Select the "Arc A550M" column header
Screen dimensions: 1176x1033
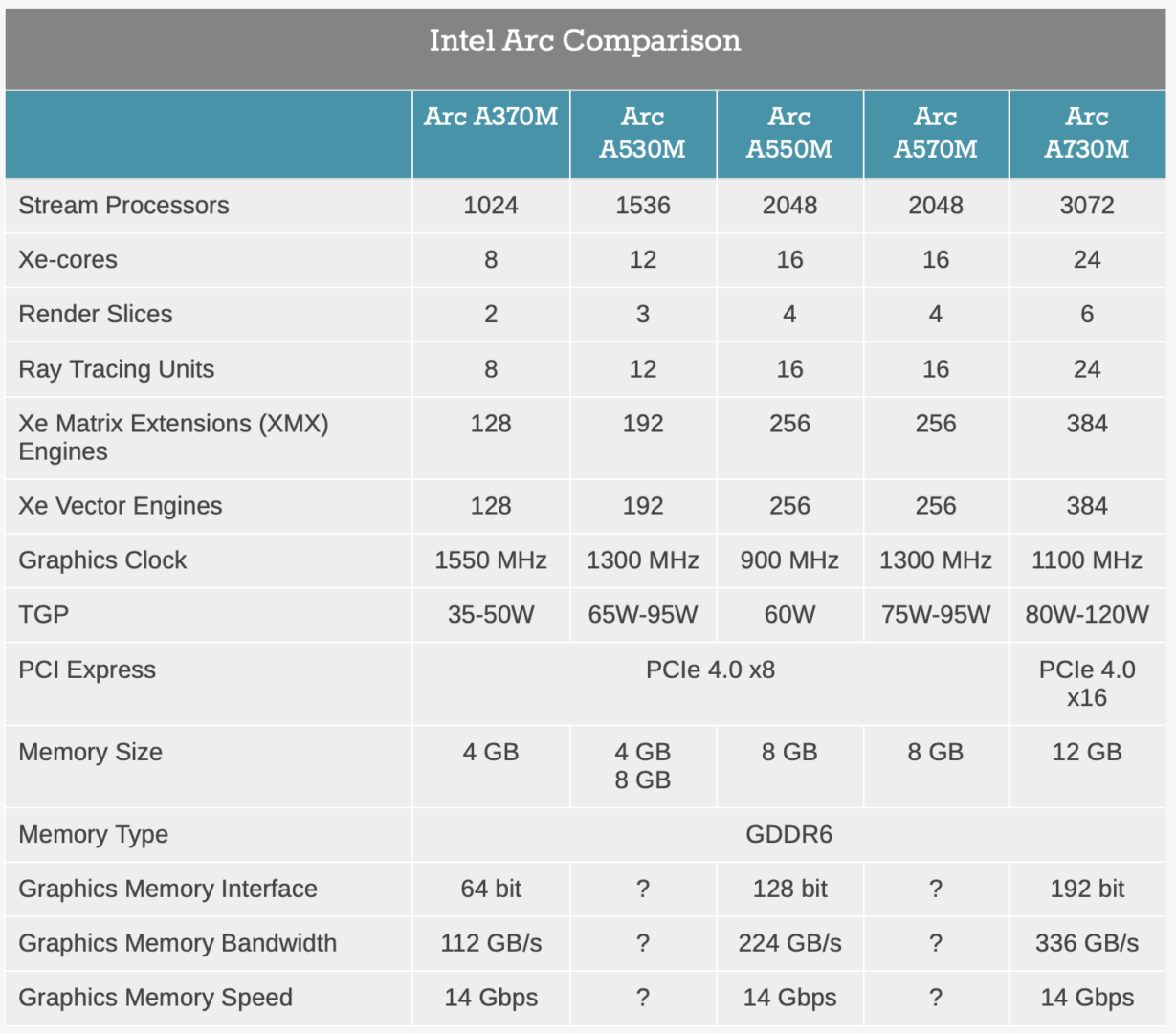click(789, 133)
